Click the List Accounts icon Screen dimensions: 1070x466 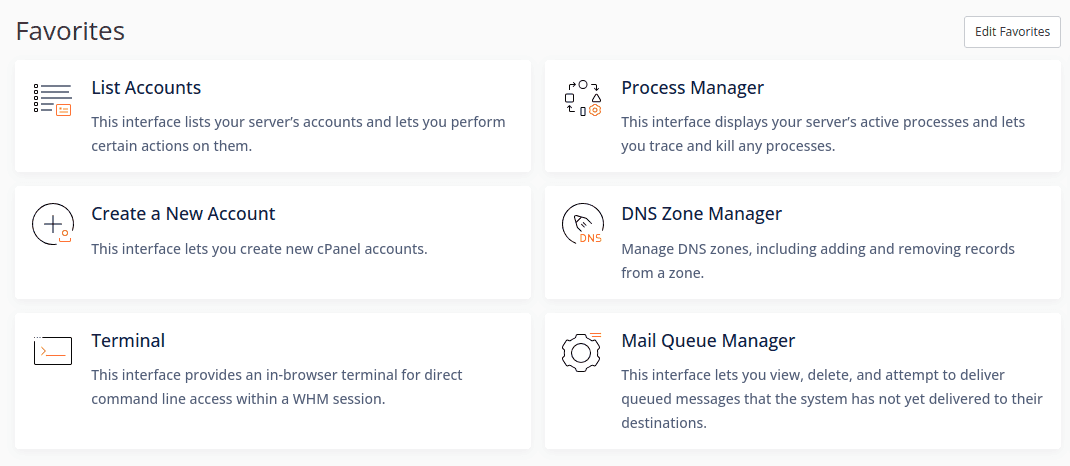pyautogui.click(x=52, y=99)
